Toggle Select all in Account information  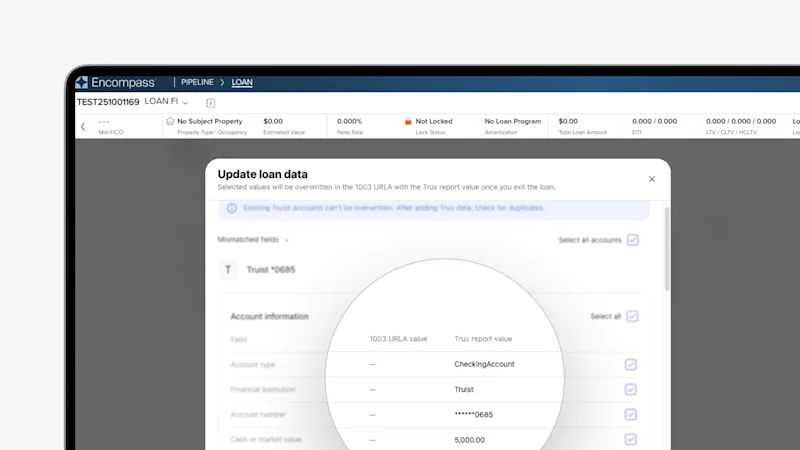click(632, 316)
